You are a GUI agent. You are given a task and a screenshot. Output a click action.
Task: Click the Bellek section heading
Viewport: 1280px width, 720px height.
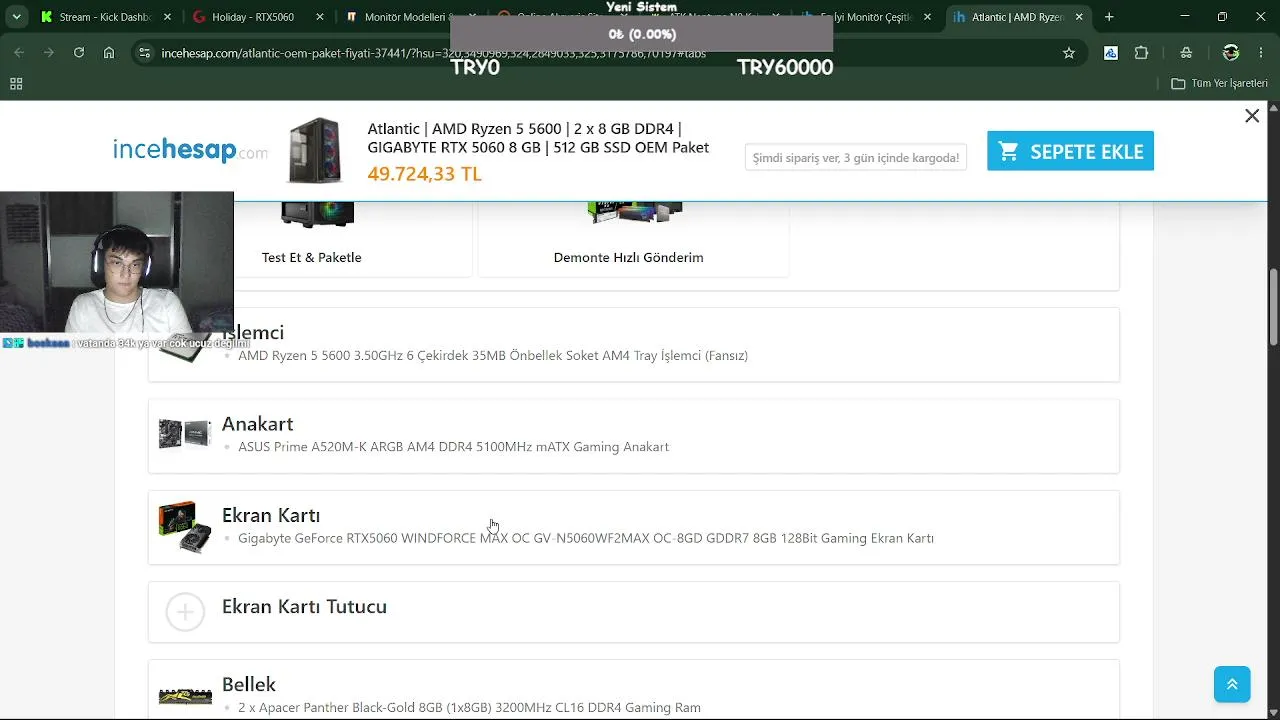coord(249,684)
